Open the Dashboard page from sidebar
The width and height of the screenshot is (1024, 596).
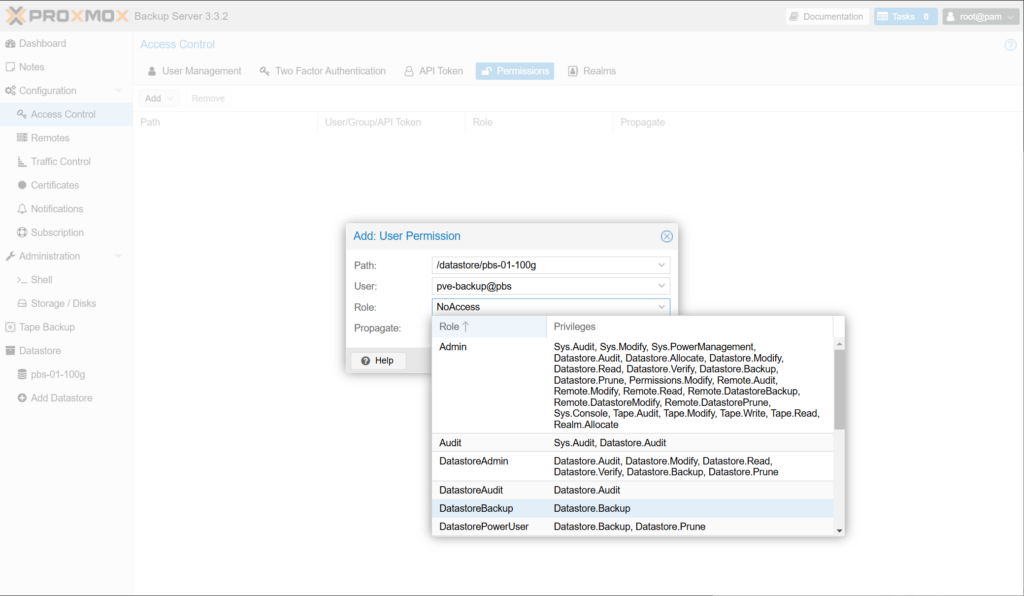pyautogui.click(x=41, y=44)
